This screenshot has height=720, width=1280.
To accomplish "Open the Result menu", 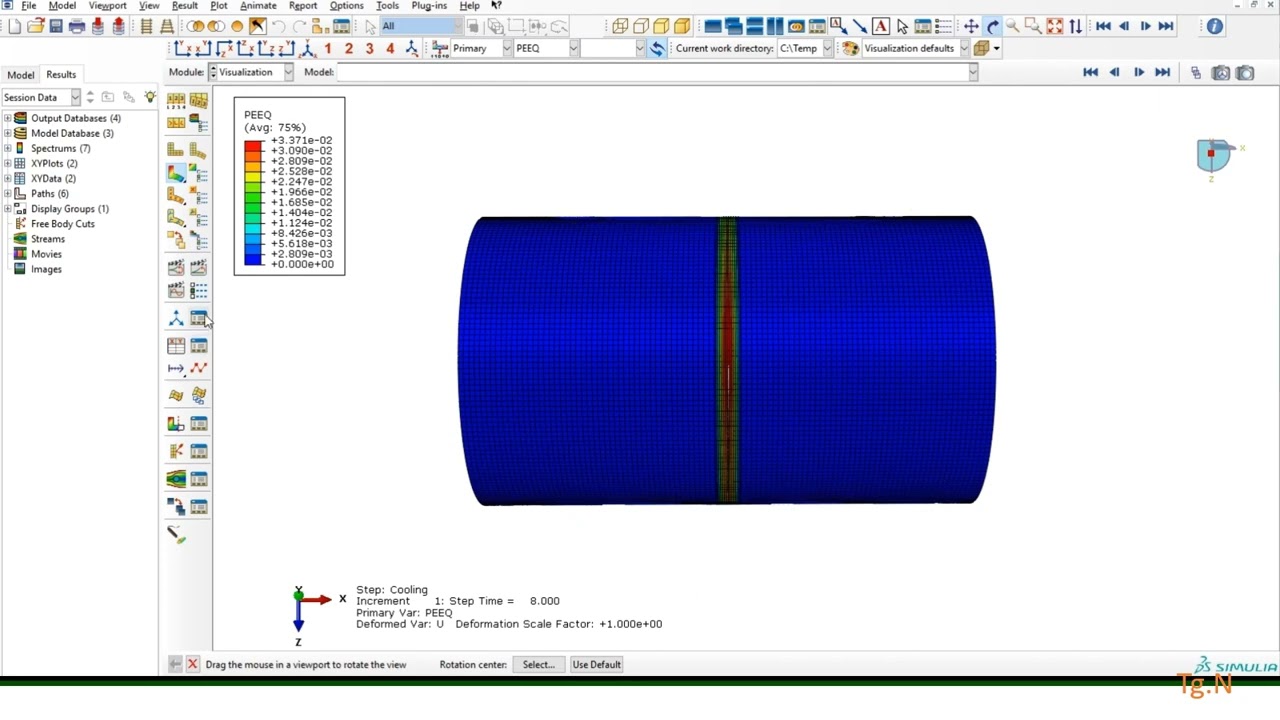I will (x=185, y=6).
